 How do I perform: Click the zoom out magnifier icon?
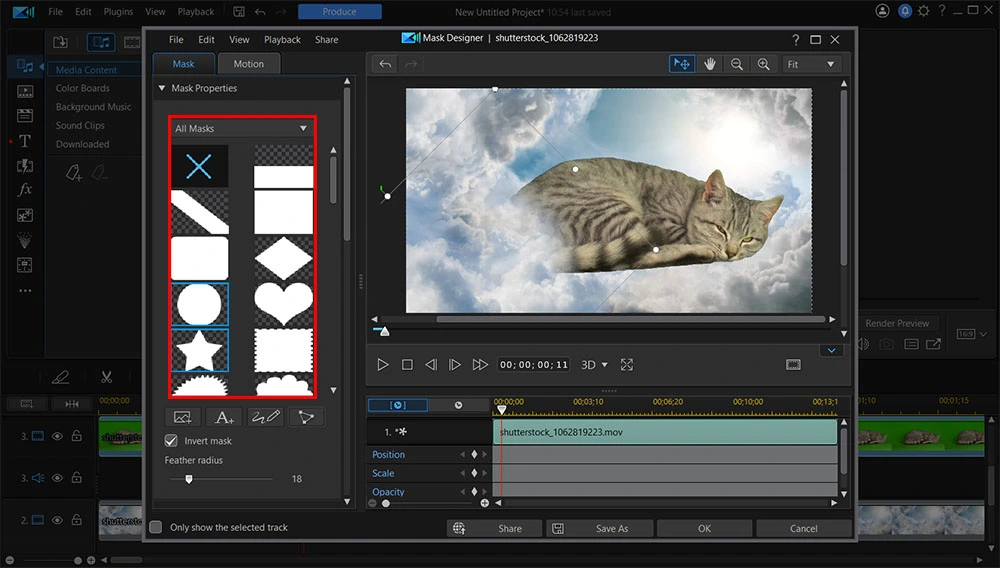click(737, 64)
